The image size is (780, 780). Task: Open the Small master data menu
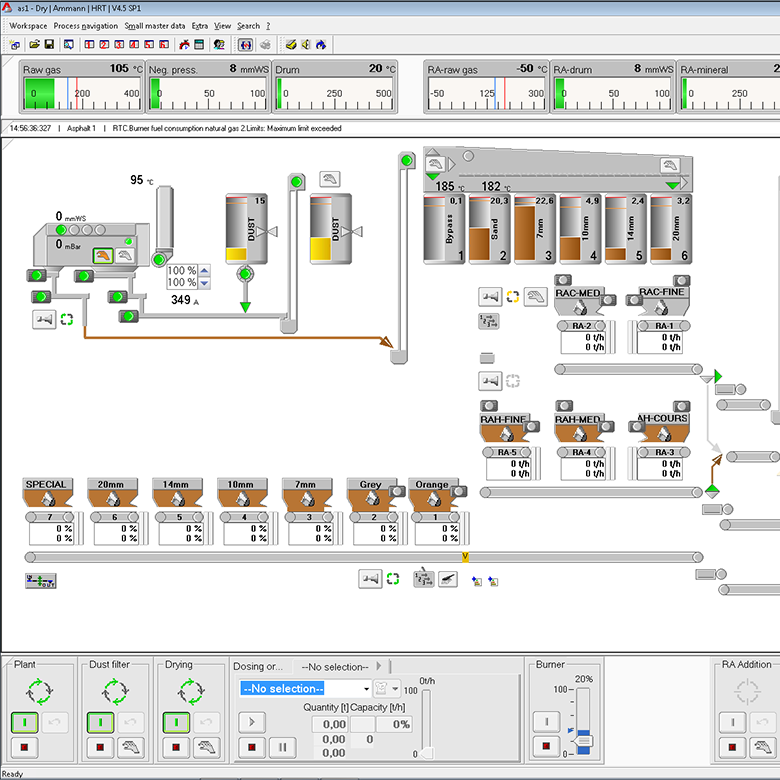154,25
